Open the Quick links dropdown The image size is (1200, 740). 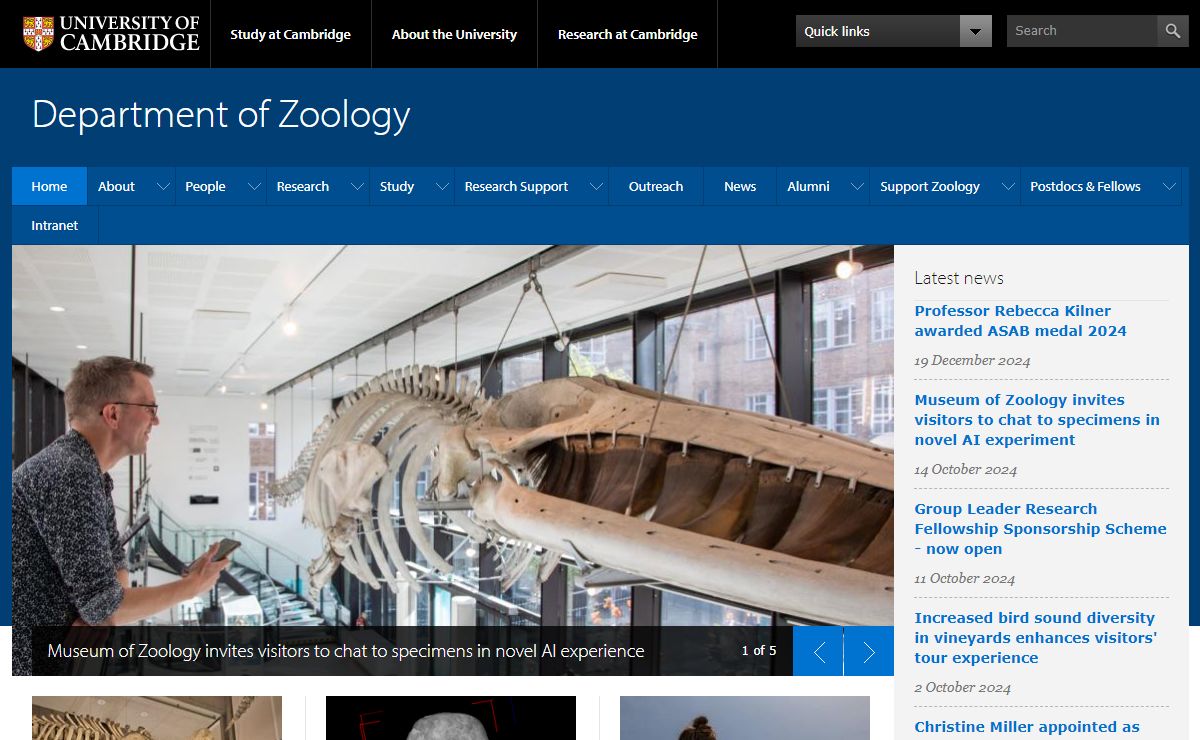pos(894,31)
